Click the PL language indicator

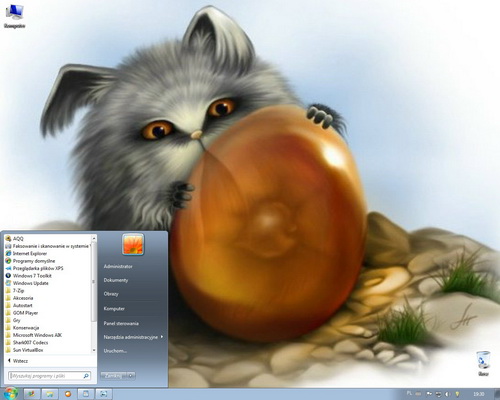(x=409, y=394)
